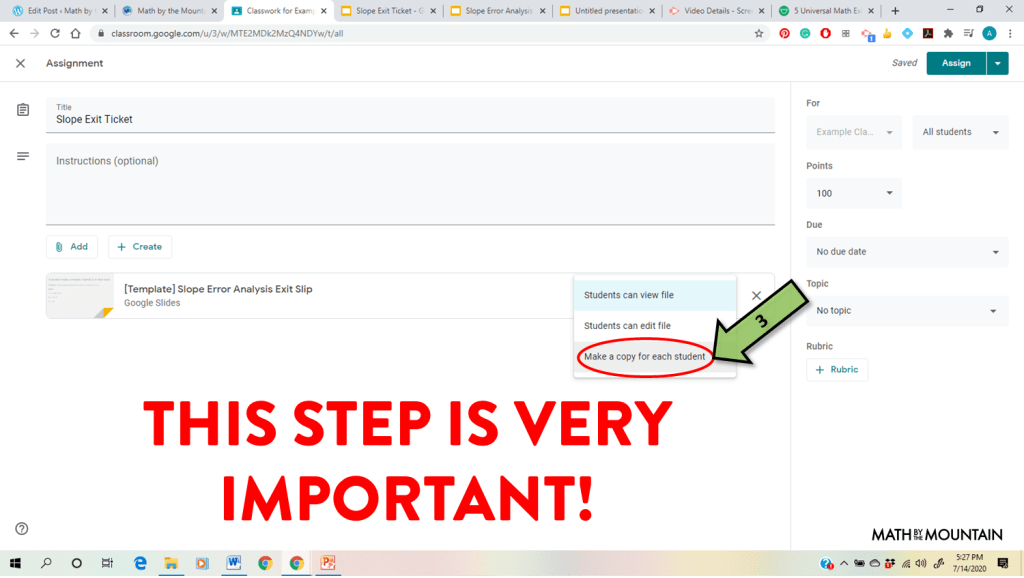The width and height of the screenshot is (1024, 578).
Task: Choose Students can view file option
Action: [628, 295]
